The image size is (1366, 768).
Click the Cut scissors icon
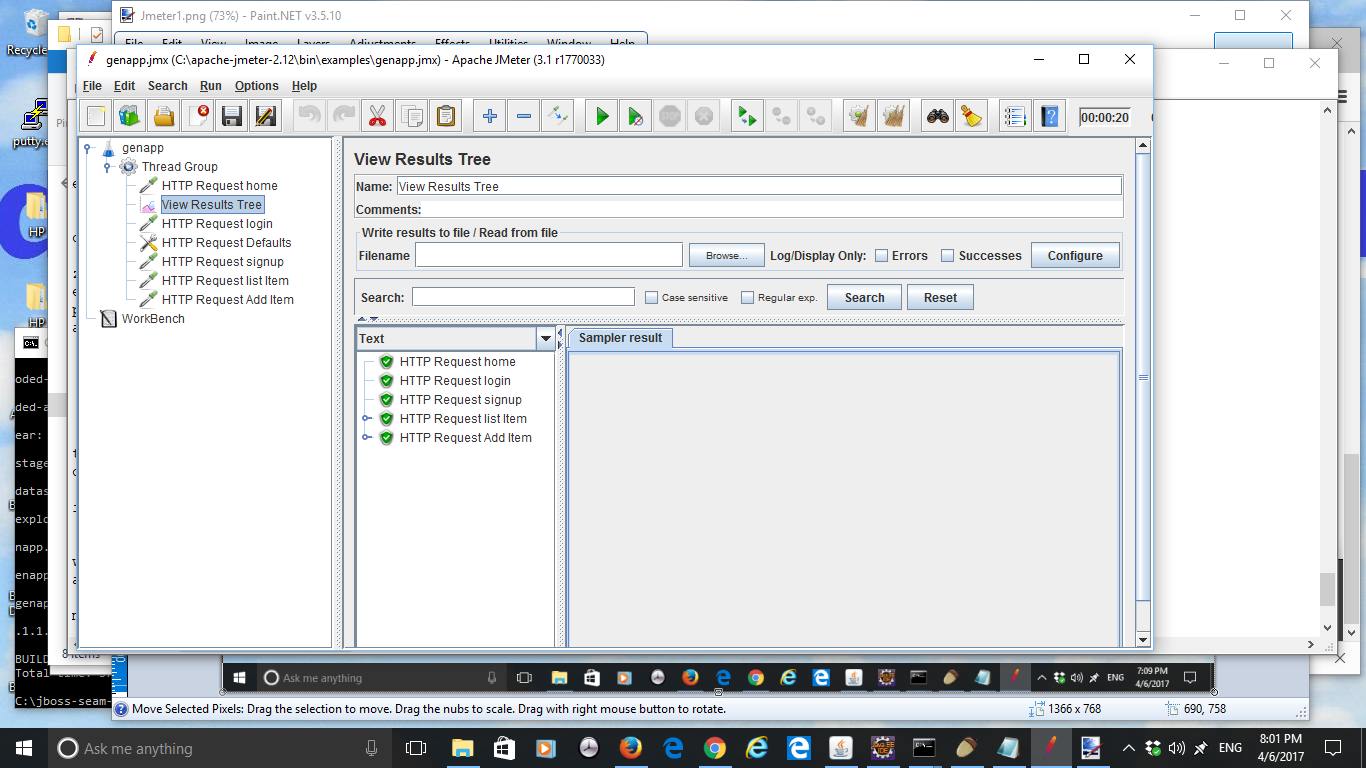point(377,116)
